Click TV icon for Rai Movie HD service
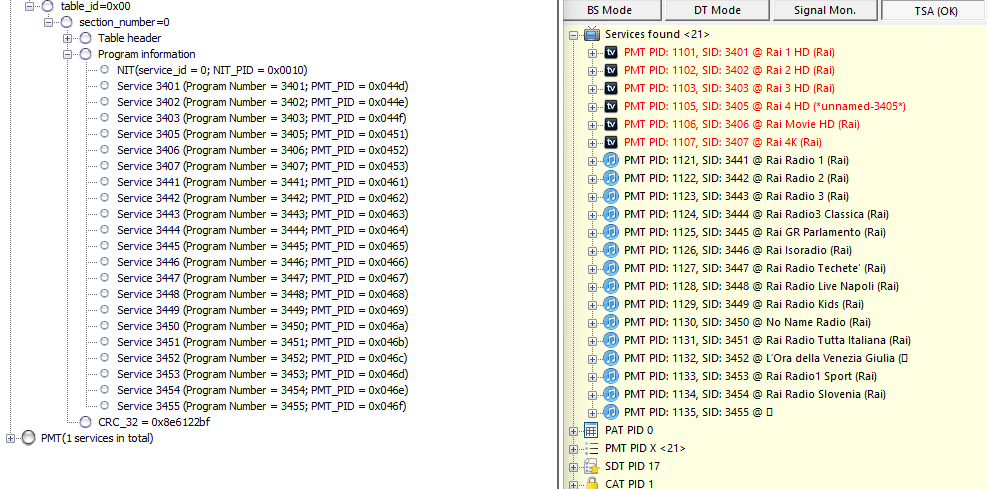This screenshot has width=987, height=489. pyautogui.click(x=611, y=124)
